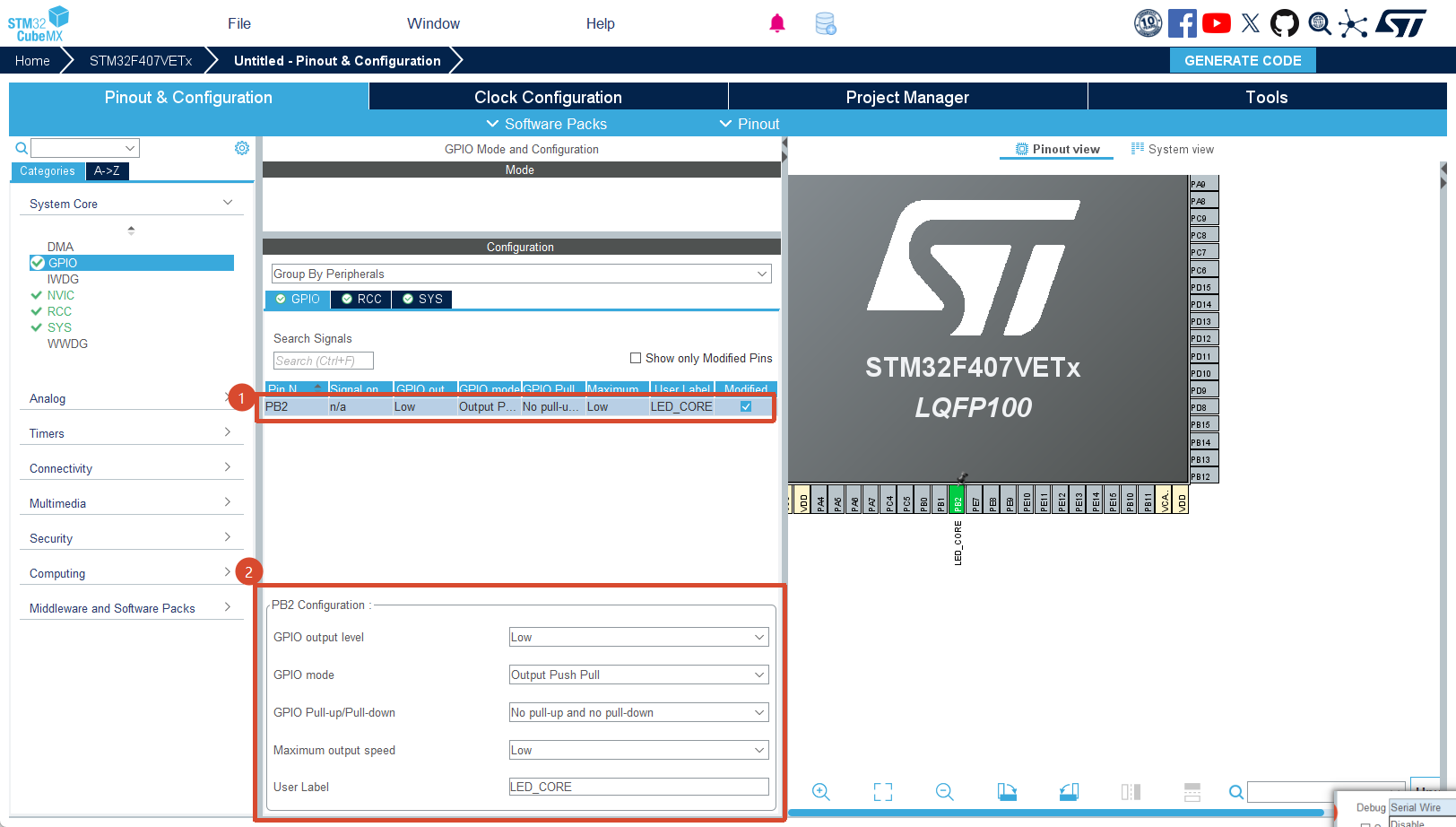Click the peripheral search magnifier icon
Viewport: 1456px width, 827px height.
pyautogui.click(x=22, y=148)
